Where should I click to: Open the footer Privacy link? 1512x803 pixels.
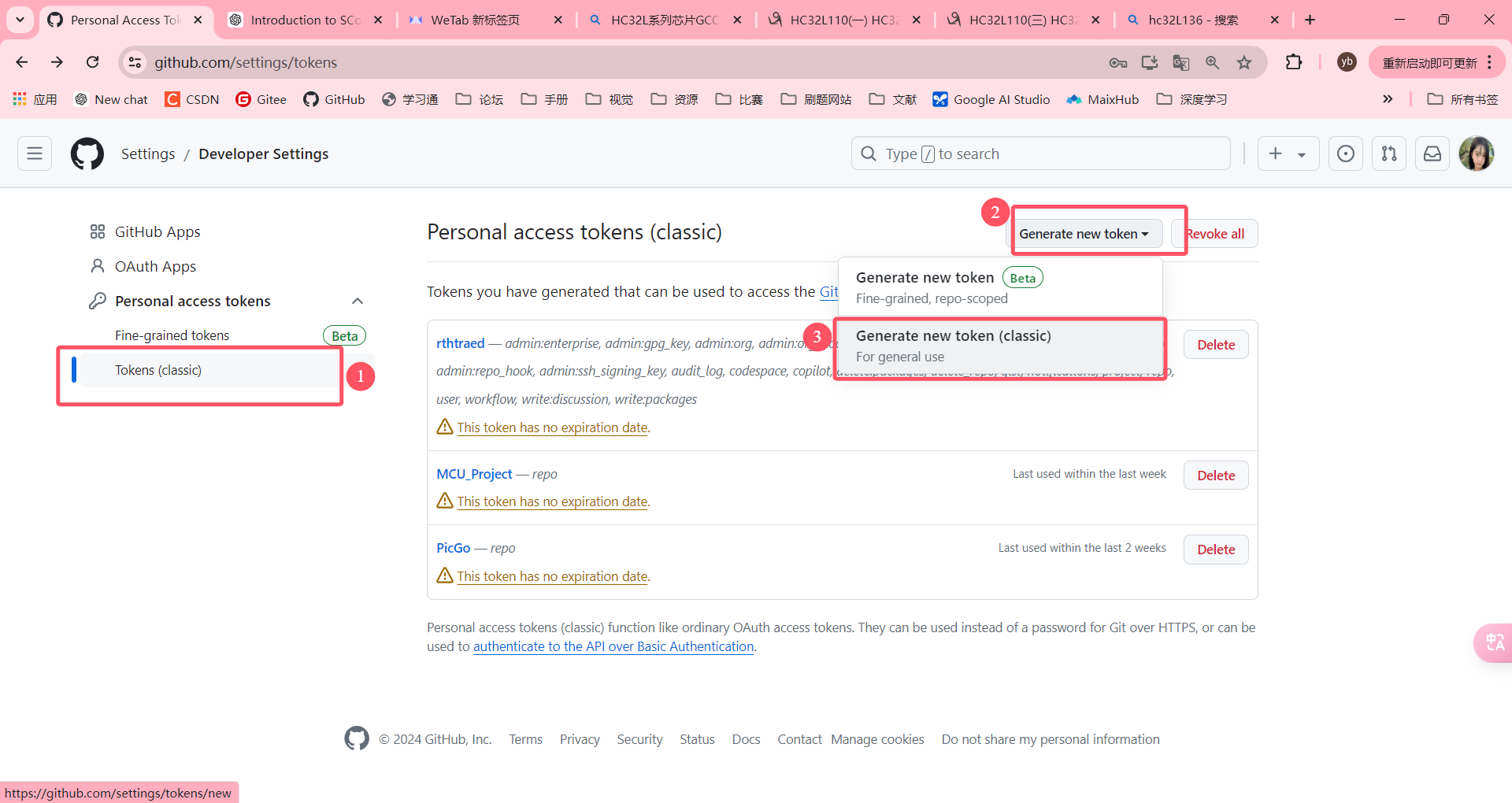point(580,739)
